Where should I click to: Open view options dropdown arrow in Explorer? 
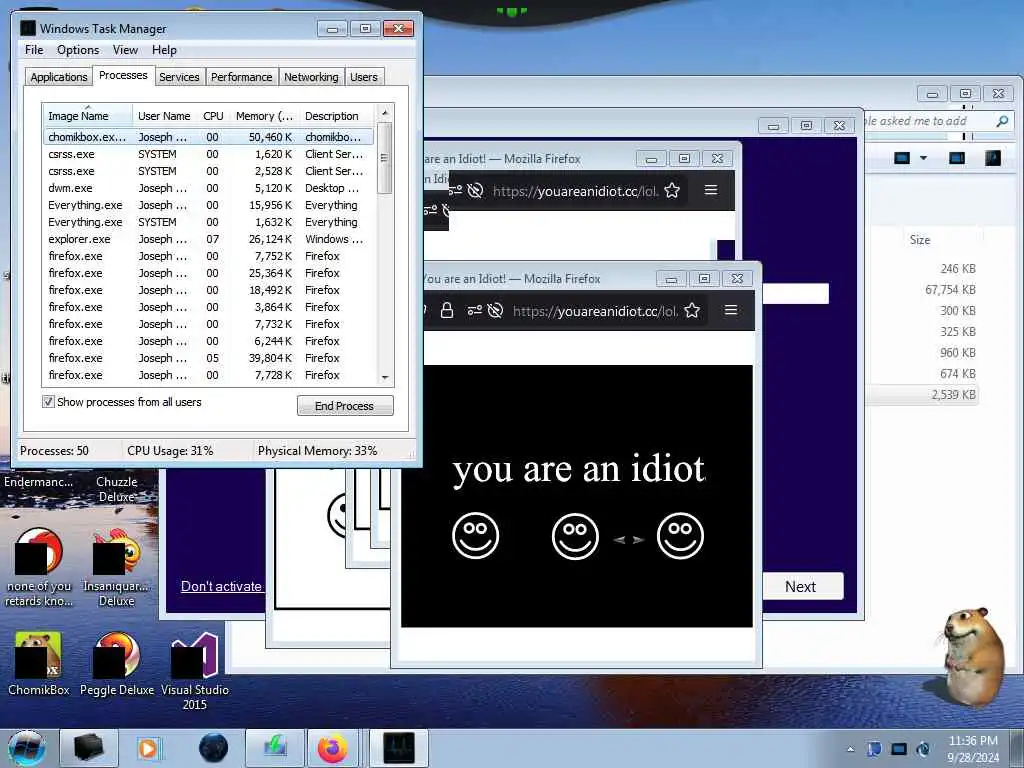[923, 158]
